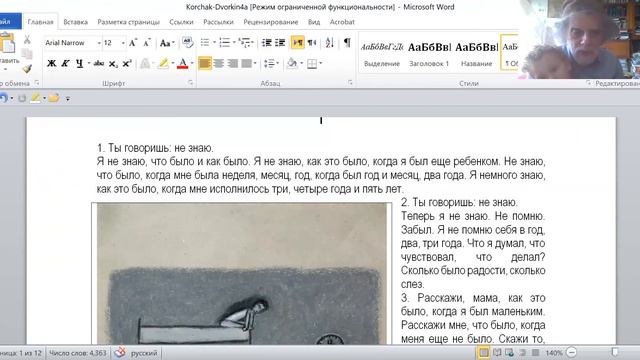Toggle italic К formatting
This screenshot has width=640, height=360.
(65, 64)
